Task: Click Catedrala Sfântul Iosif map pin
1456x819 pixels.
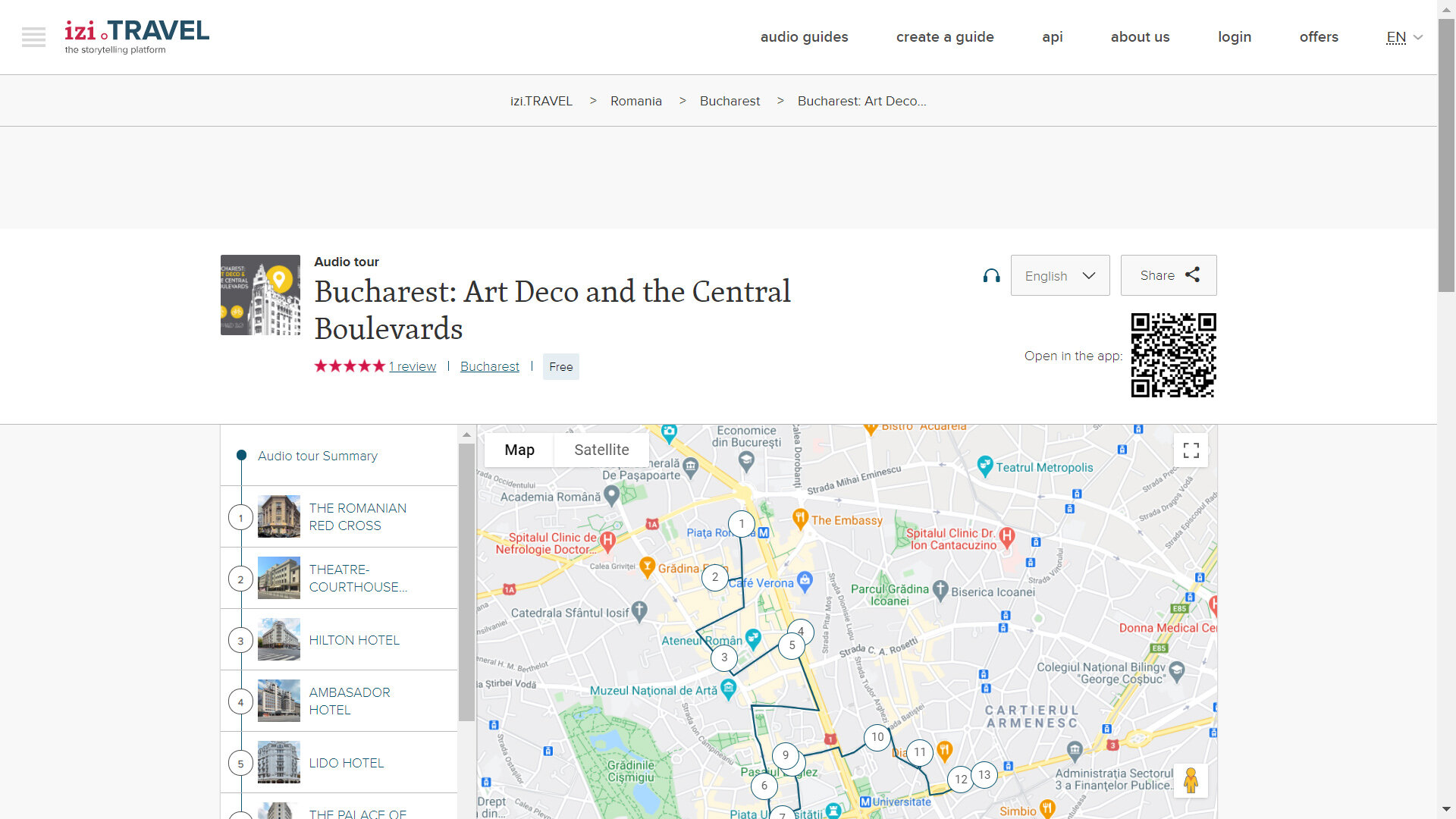Action: click(x=639, y=611)
